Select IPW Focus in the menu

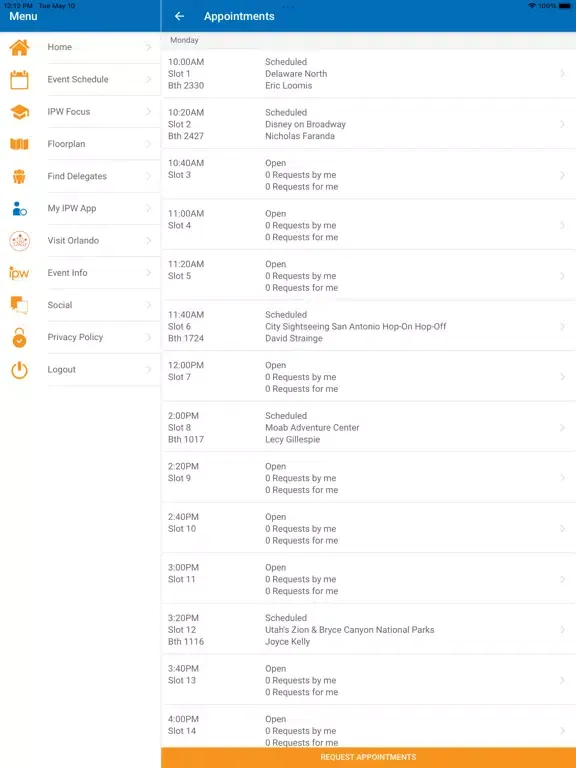click(x=80, y=112)
